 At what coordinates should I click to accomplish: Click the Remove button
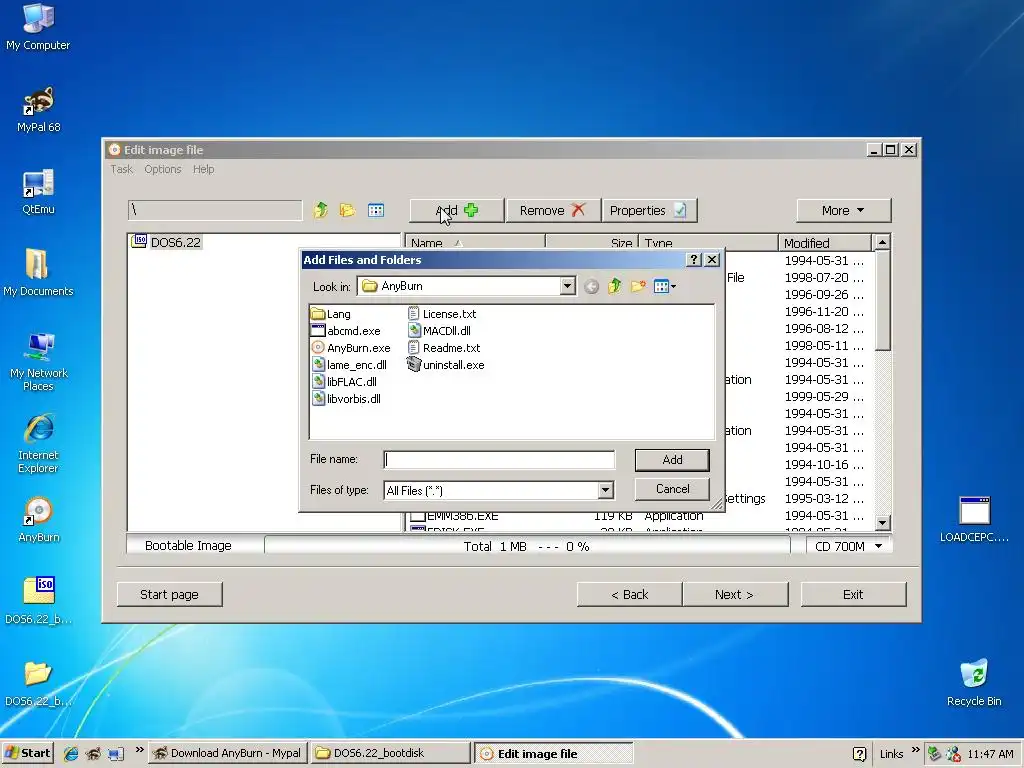click(553, 210)
